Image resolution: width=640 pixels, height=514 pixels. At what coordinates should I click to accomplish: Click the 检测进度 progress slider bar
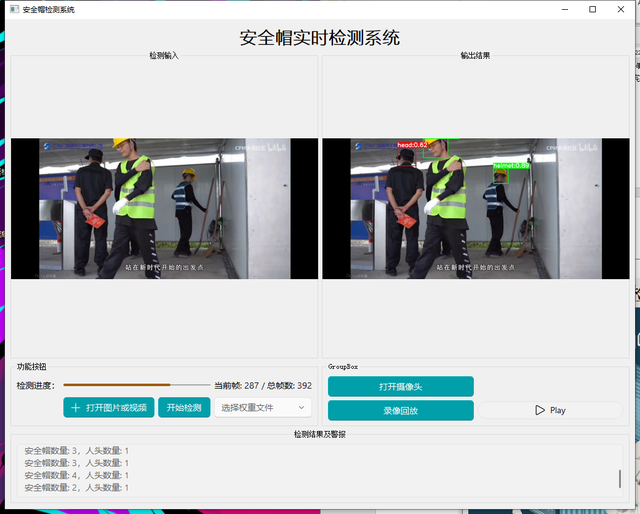click(137, 385)
